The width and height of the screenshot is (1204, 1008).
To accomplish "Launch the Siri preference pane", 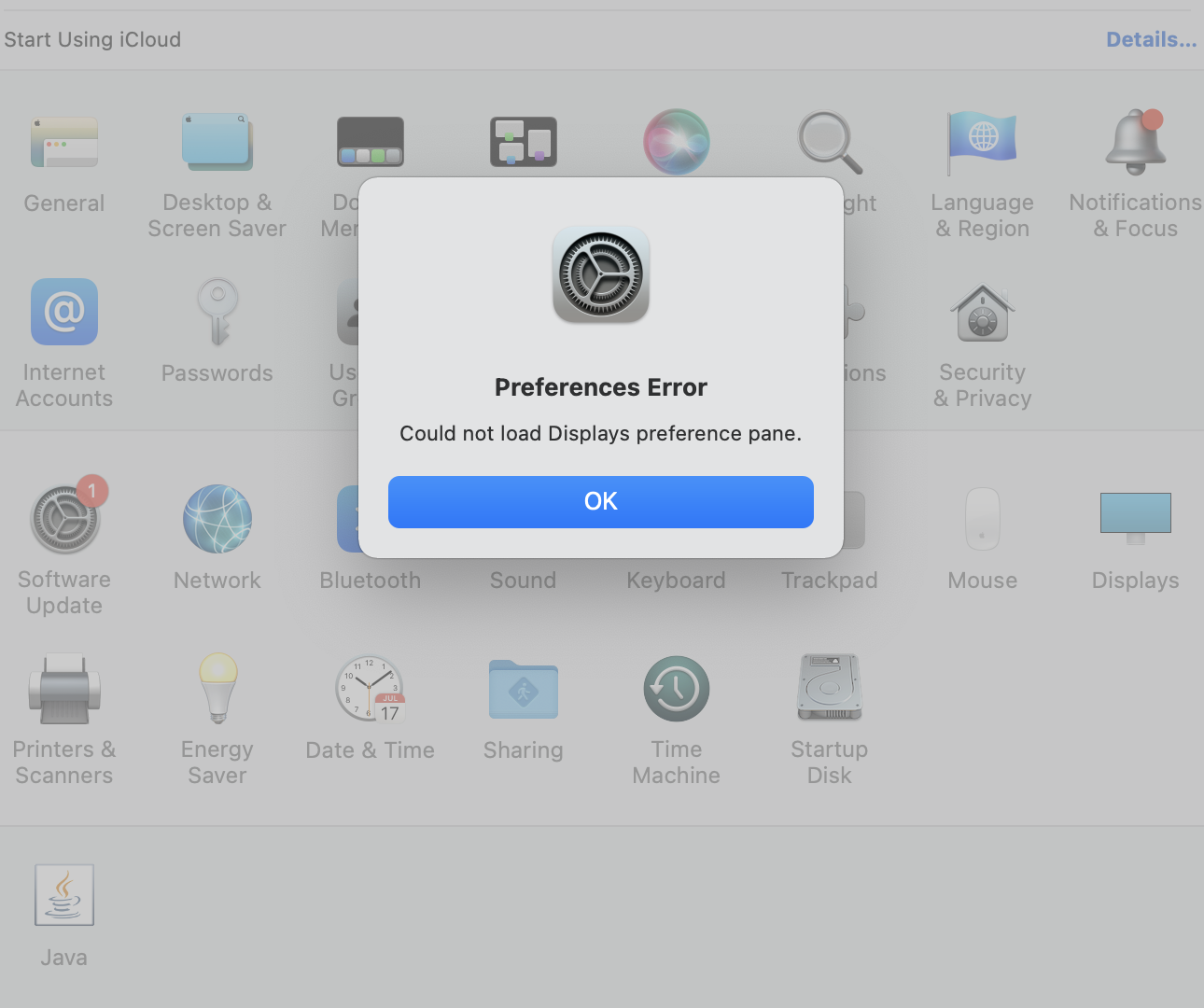I will [x=677, y=142].
